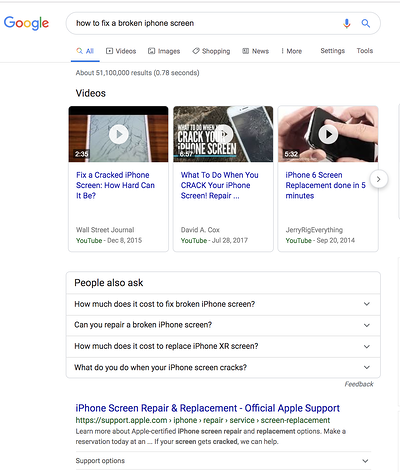Open the Official Apple Support result title

208,408
